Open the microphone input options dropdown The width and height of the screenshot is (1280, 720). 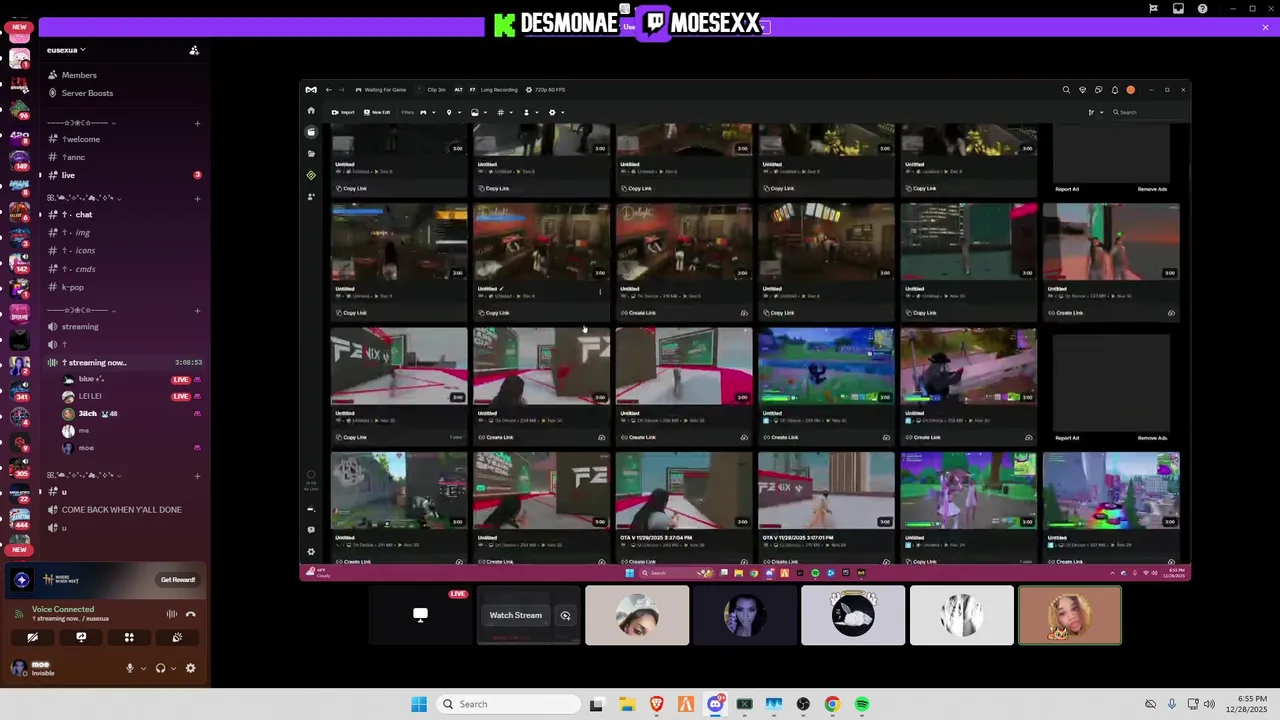[x=143, y=668]
